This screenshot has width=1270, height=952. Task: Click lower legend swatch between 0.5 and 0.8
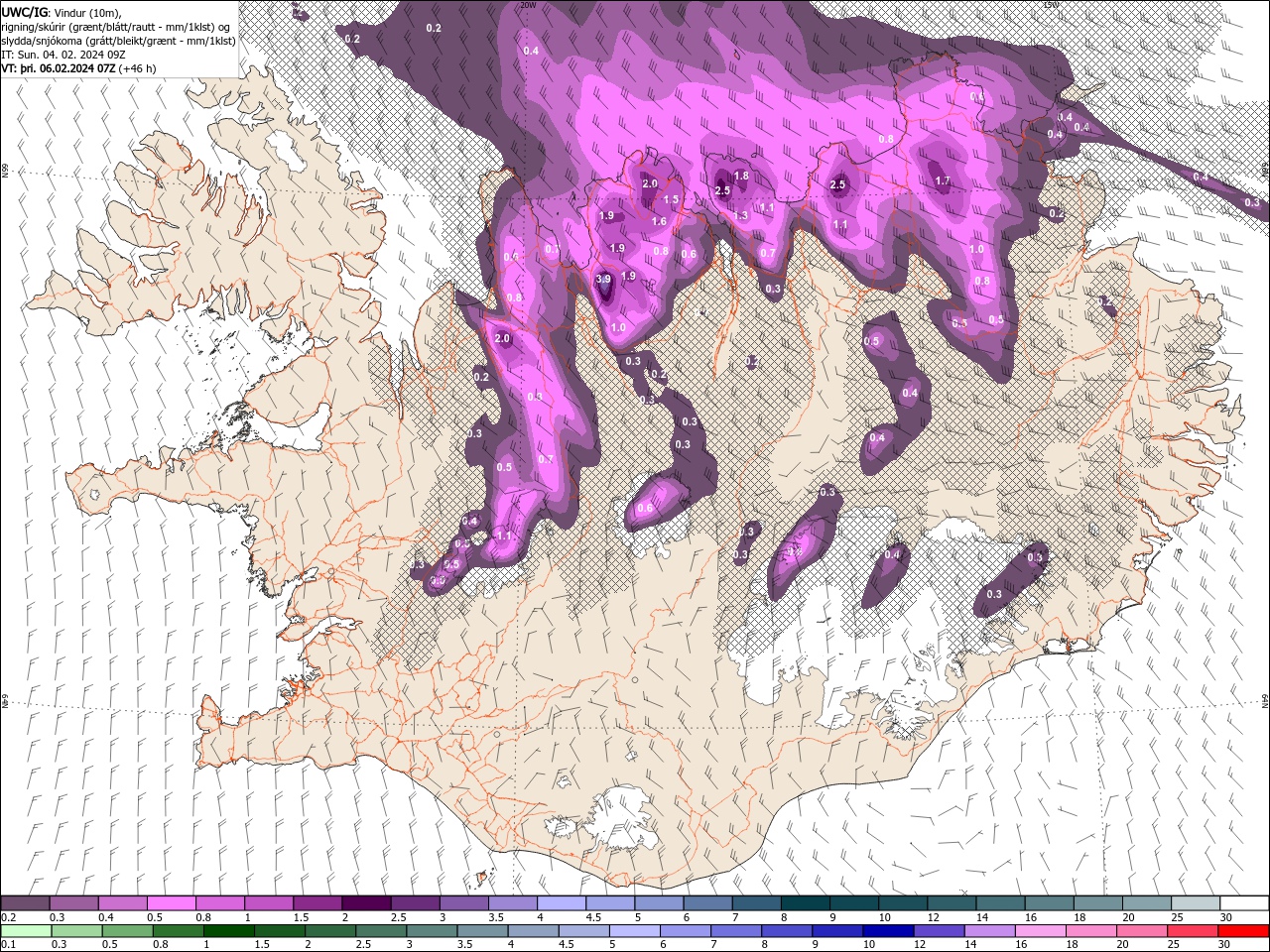coord(127,931)
